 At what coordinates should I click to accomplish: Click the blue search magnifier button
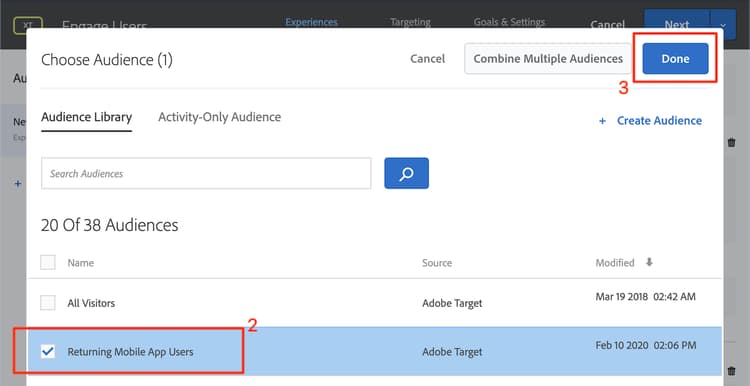coord(406,173)
